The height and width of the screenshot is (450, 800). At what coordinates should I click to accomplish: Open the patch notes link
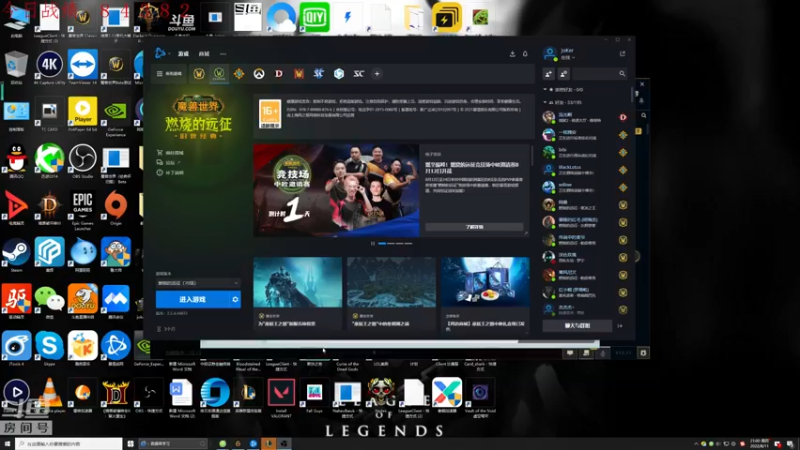point(170,172)
